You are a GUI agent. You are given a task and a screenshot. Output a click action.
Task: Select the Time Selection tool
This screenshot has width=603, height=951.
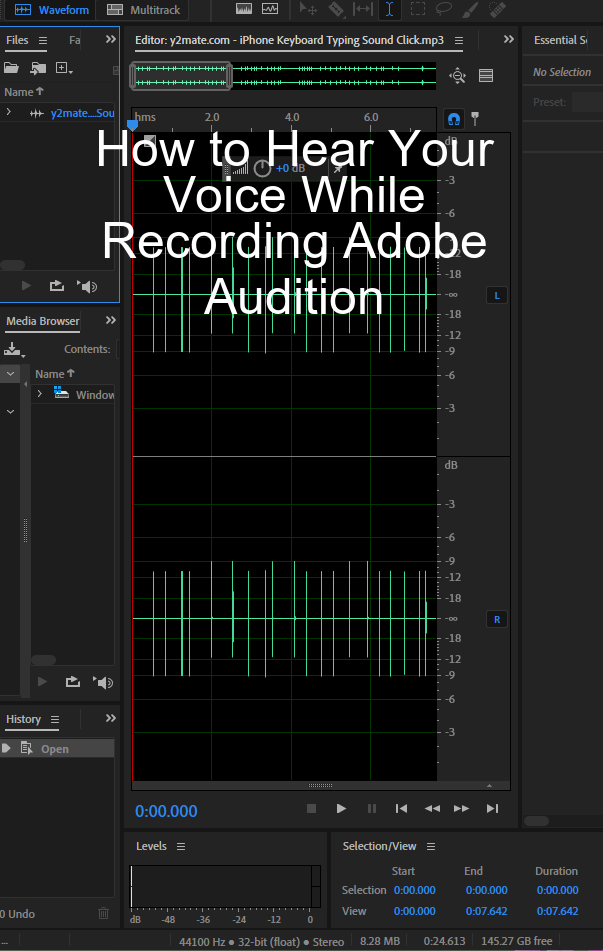point(389,9)
